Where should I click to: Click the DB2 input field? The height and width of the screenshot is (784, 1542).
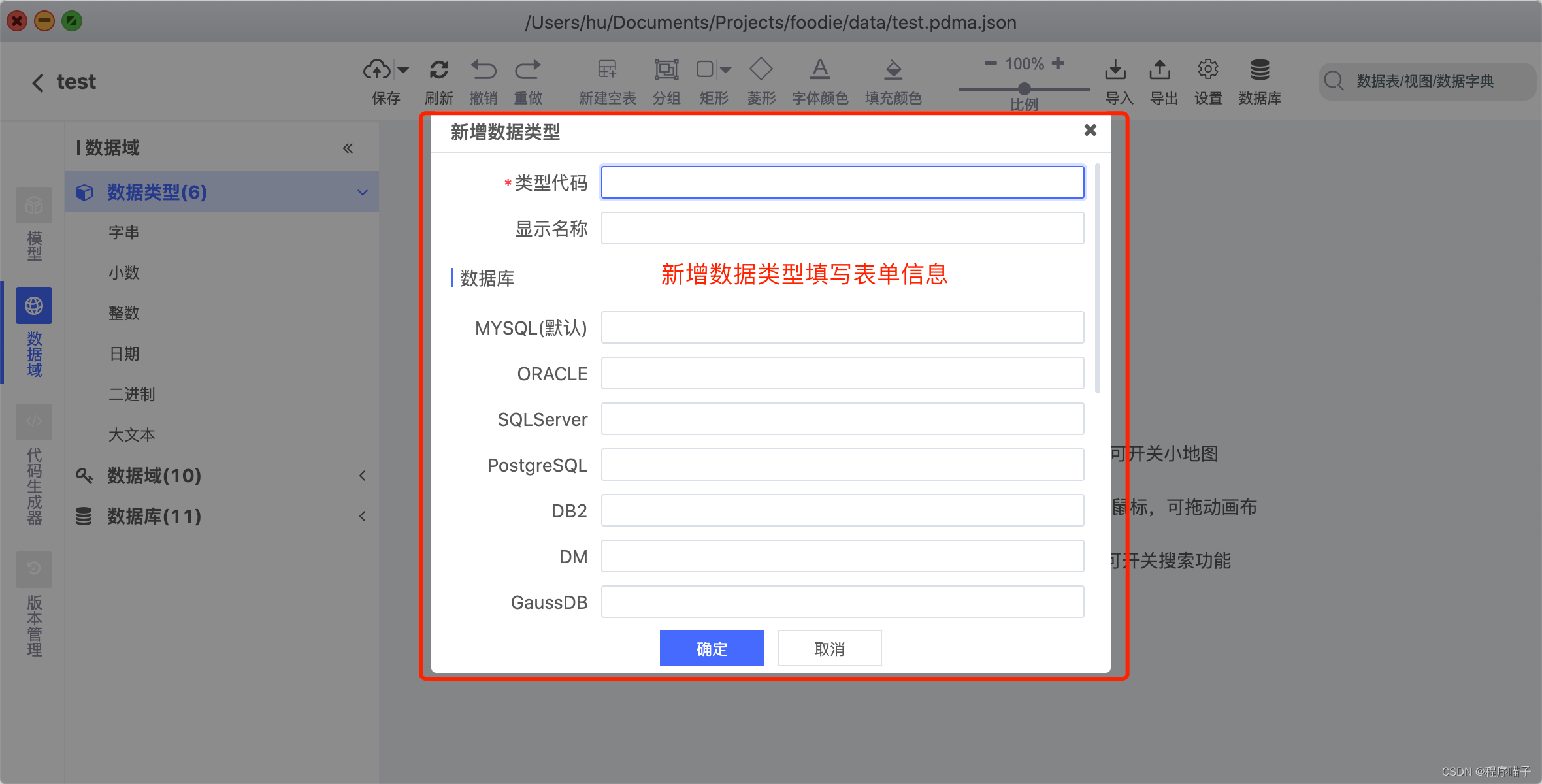point(842,510)
